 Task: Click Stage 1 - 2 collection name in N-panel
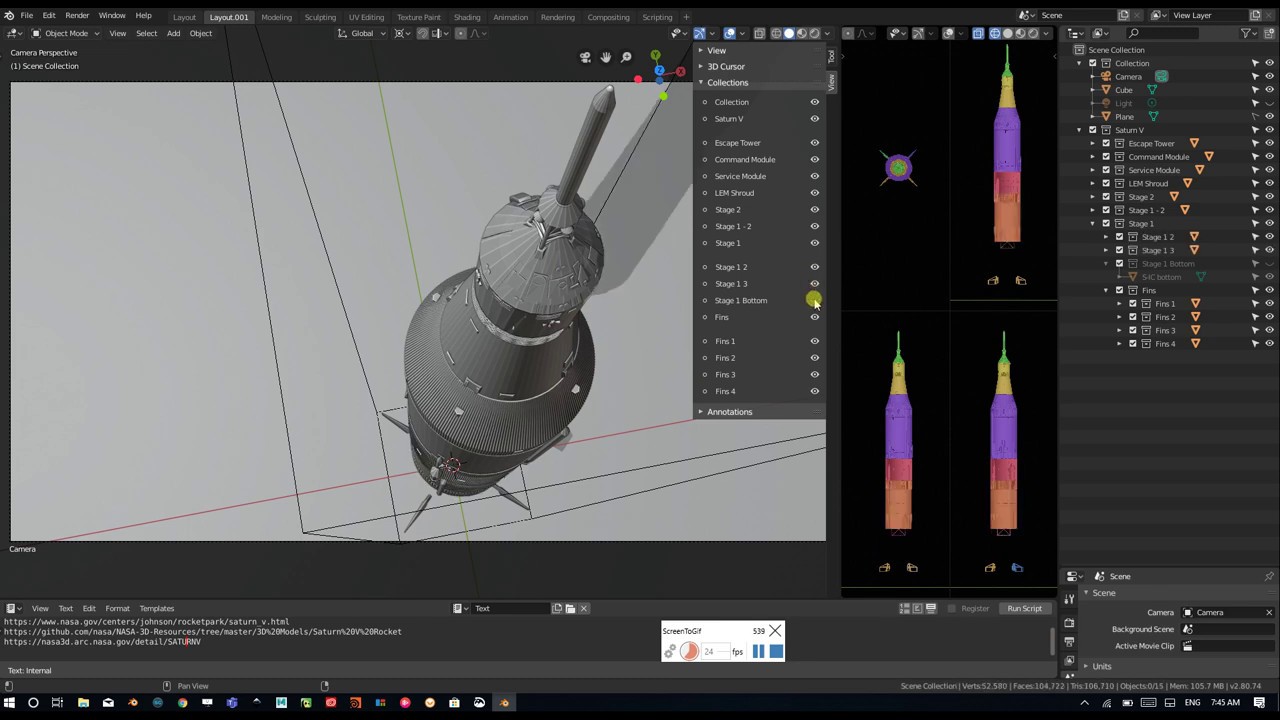733,226
